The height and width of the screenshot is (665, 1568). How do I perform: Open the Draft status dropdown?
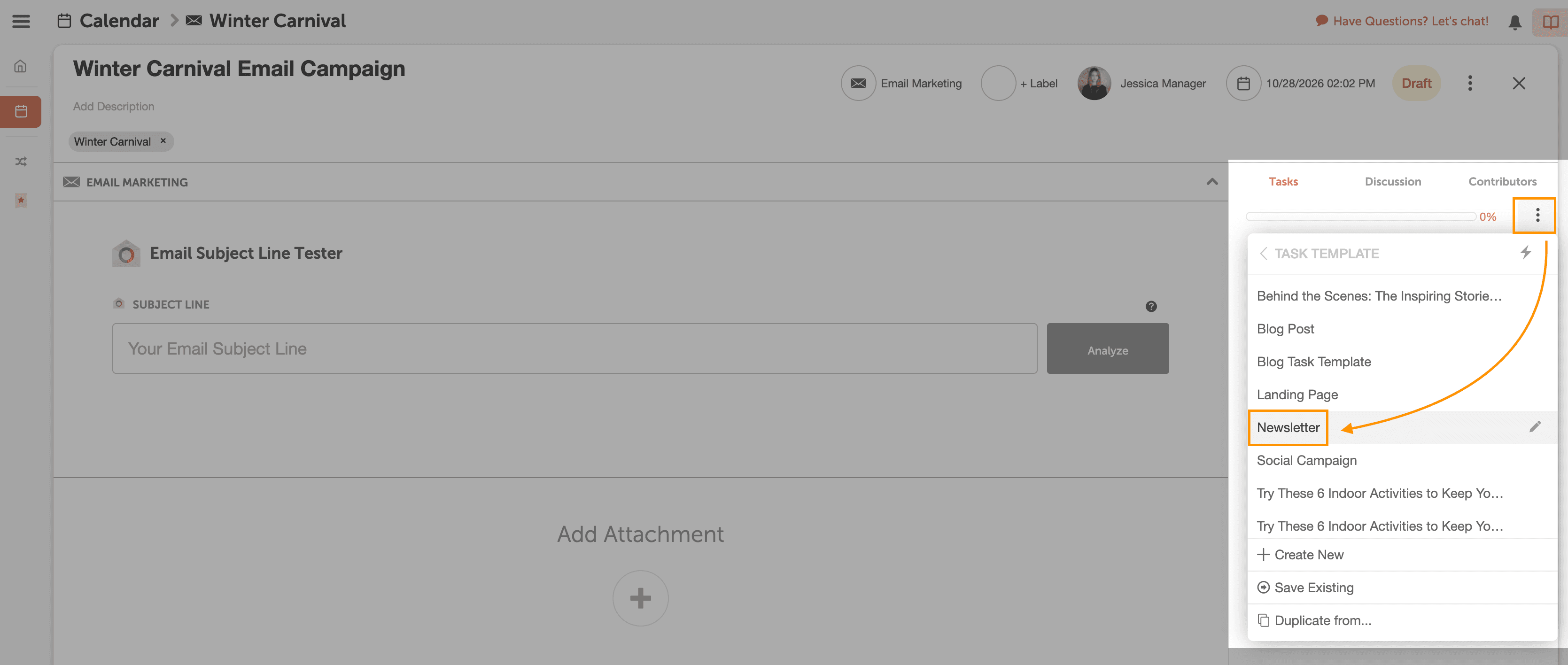pyautogui.click(x=1416, y=83)
